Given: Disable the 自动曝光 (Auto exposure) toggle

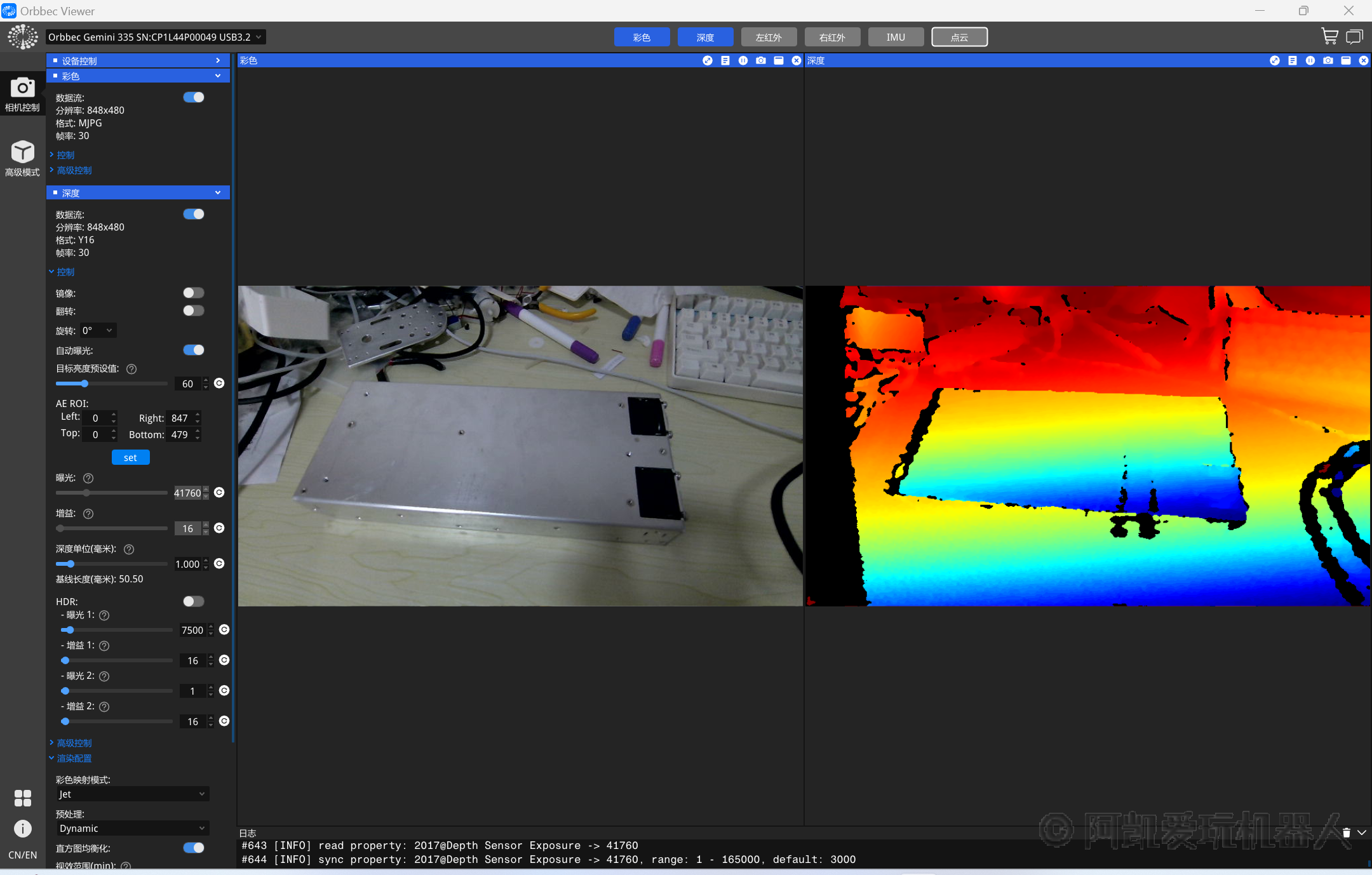Looking at the screenshot, I should [x=193, y=350].
